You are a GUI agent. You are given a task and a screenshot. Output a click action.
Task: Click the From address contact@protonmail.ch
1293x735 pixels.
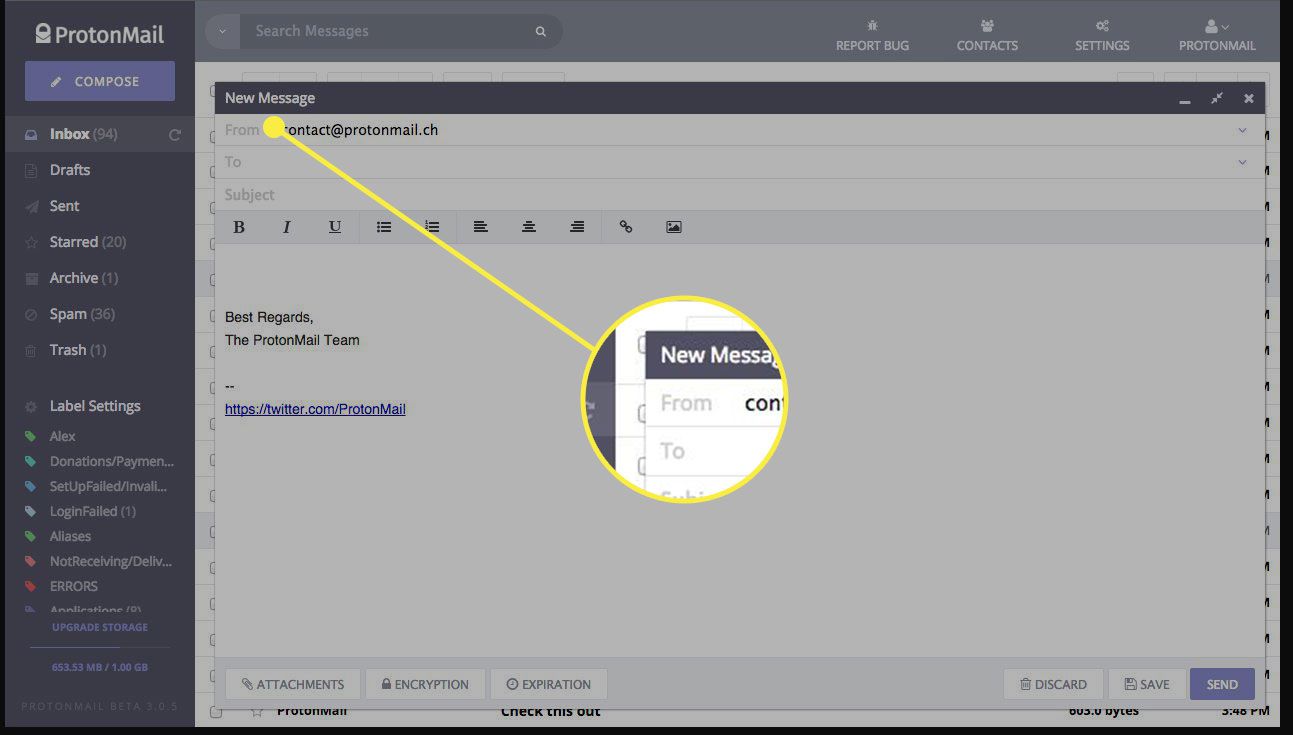[x=360, y=130]
